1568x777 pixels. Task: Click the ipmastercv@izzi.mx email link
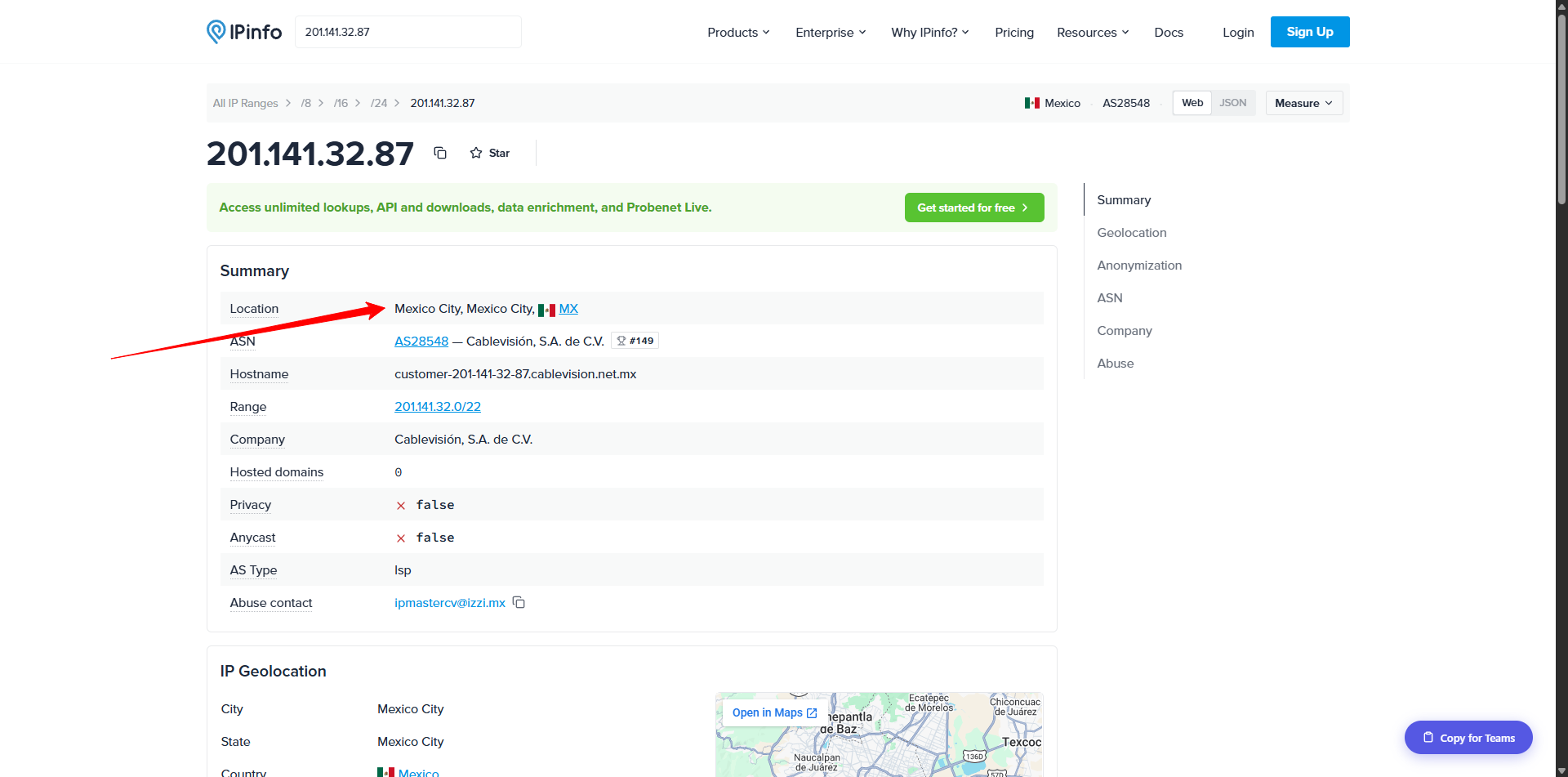coord(450,603)
